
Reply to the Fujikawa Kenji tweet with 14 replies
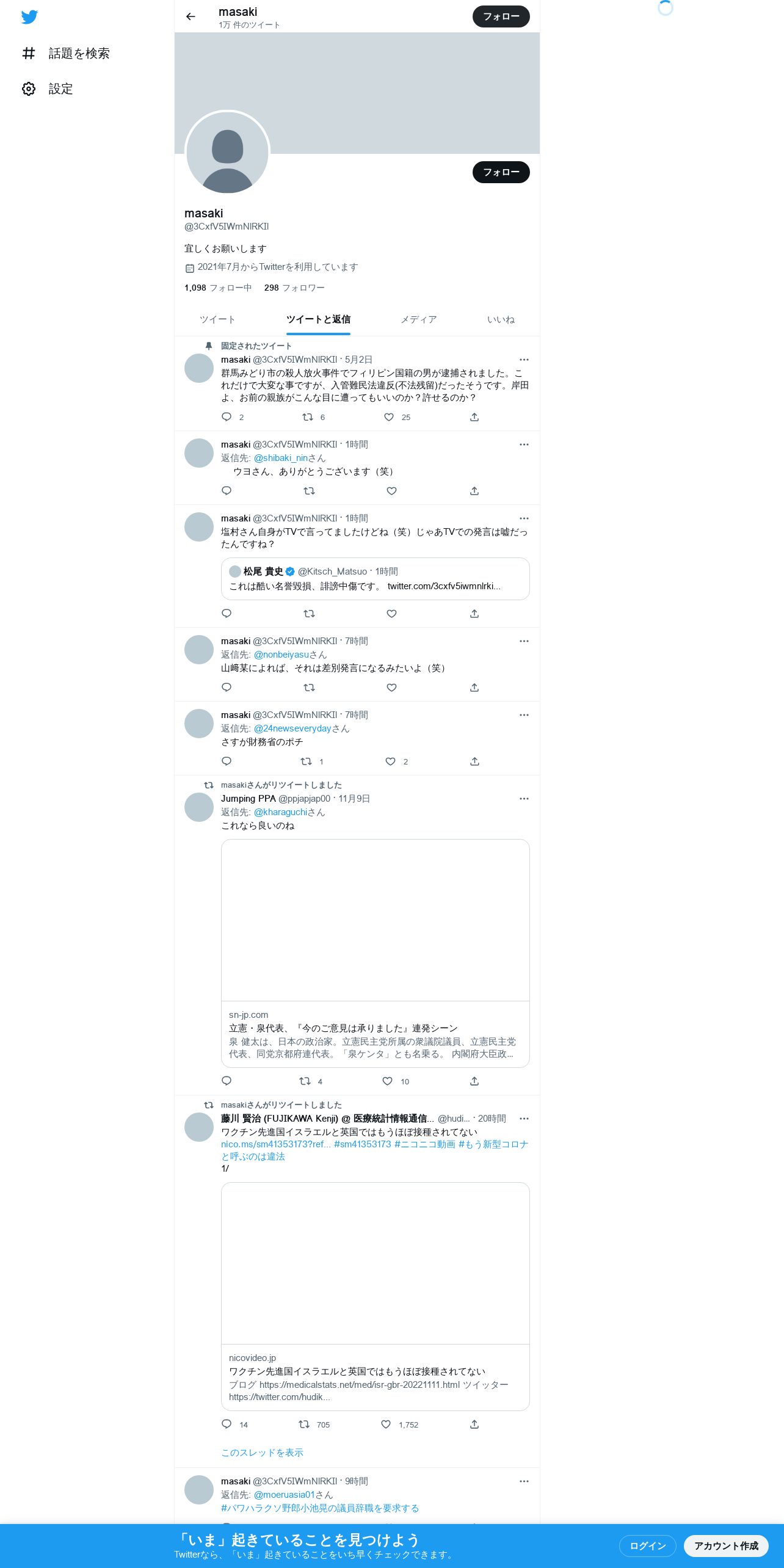click(227, 1424)
